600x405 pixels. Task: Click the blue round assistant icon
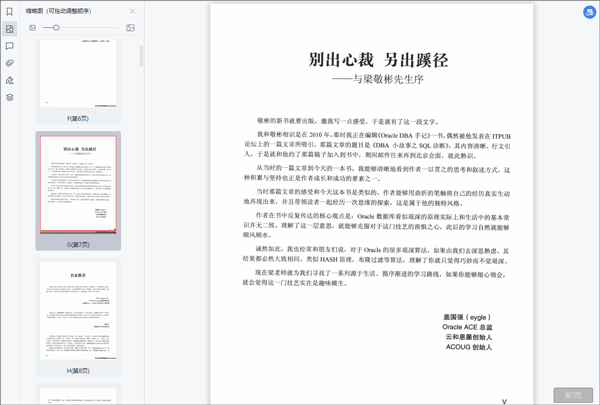(x=589, y=12)
